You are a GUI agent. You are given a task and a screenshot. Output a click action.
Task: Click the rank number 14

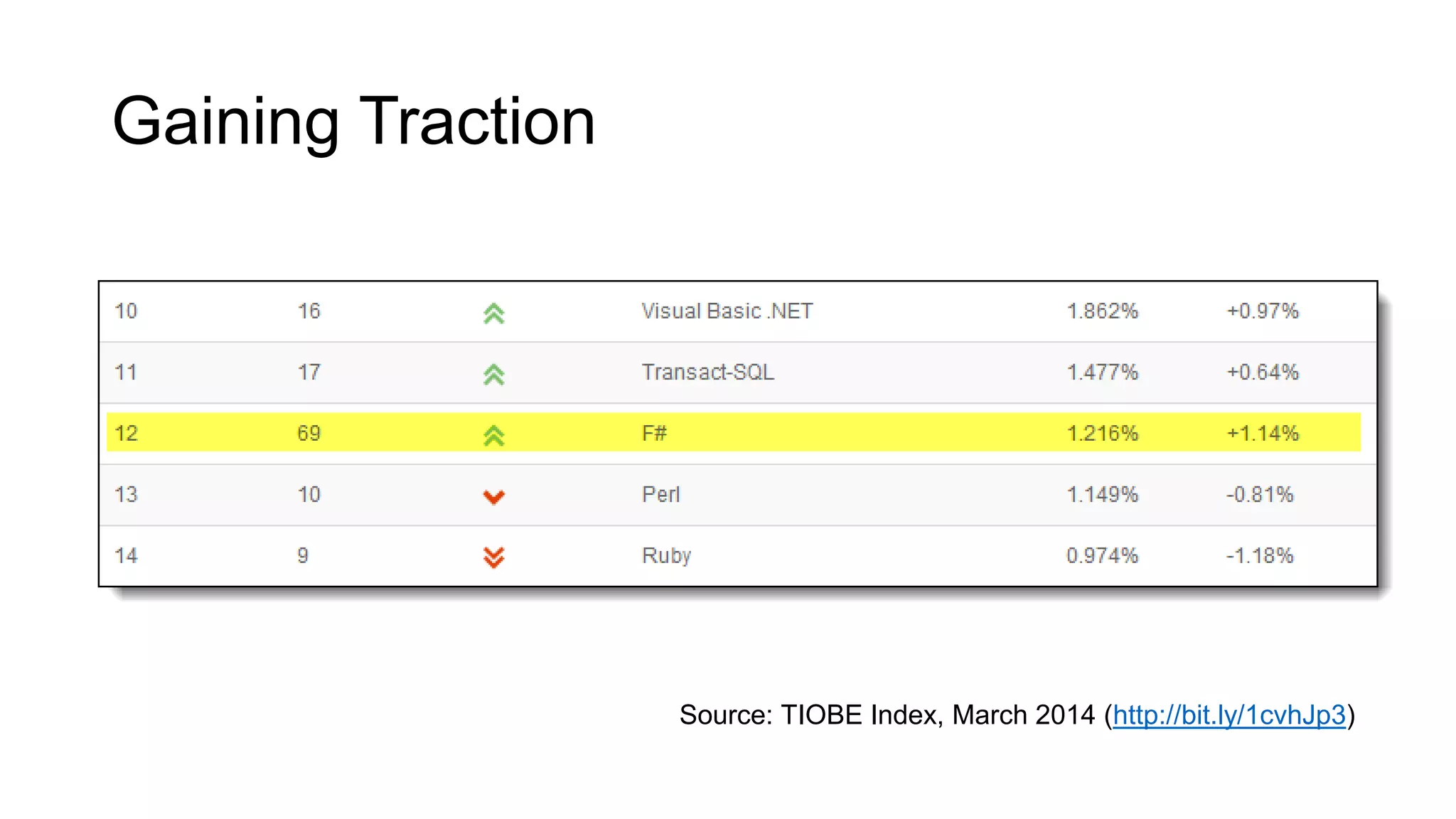pos(126,556)
